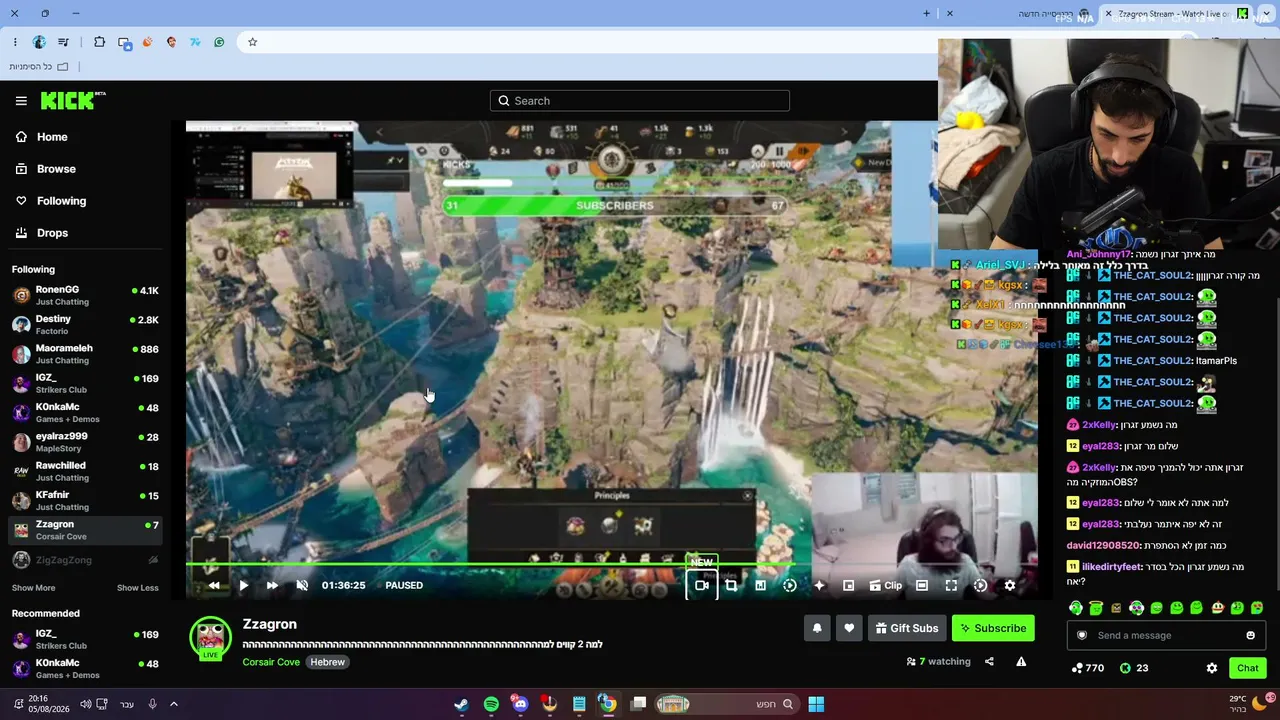The width and height of the screenshot is (1280, 720).
Task: Open Destiny channel from Following list
Action: 85,324
